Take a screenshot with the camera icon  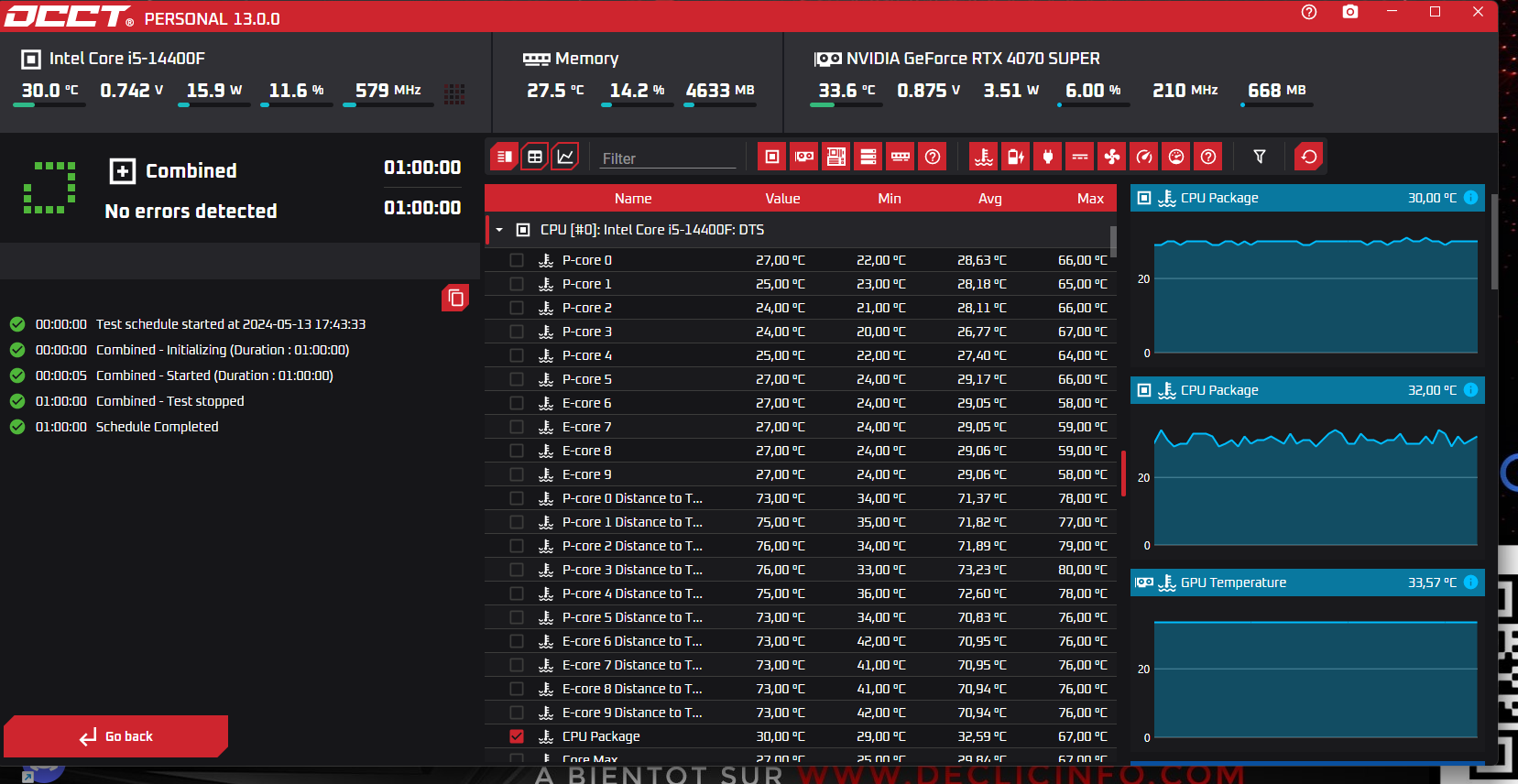1350,12
